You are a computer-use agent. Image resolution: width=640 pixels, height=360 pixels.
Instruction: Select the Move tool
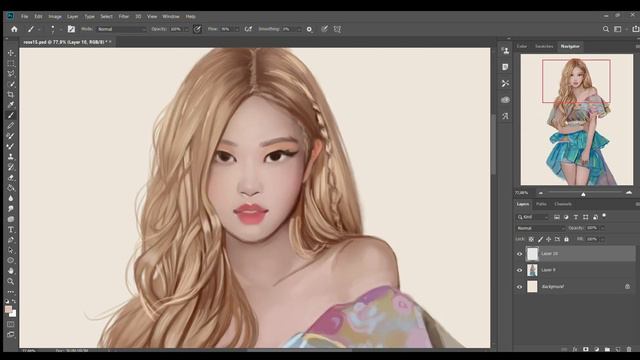11,53
